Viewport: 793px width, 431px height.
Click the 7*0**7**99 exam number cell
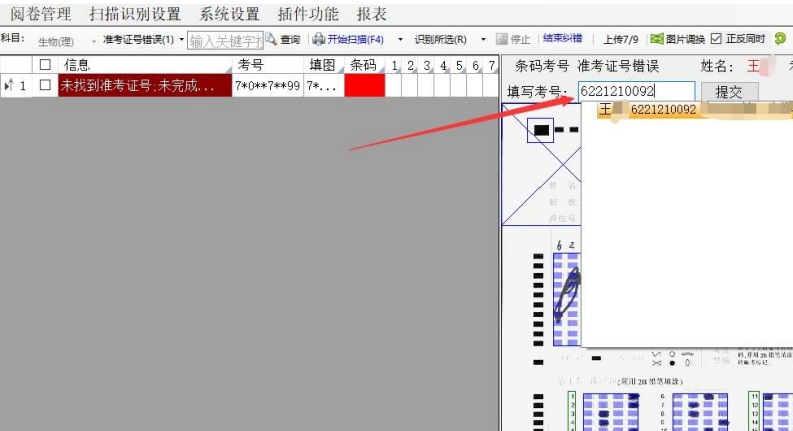(x=268, y=85)
